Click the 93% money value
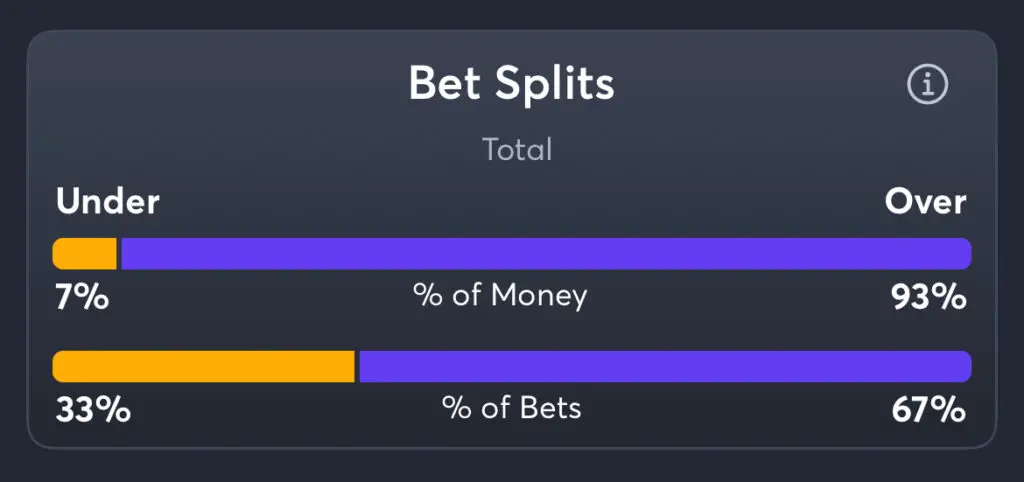Screen dimensions: 1024x482 tap(929, 297)
